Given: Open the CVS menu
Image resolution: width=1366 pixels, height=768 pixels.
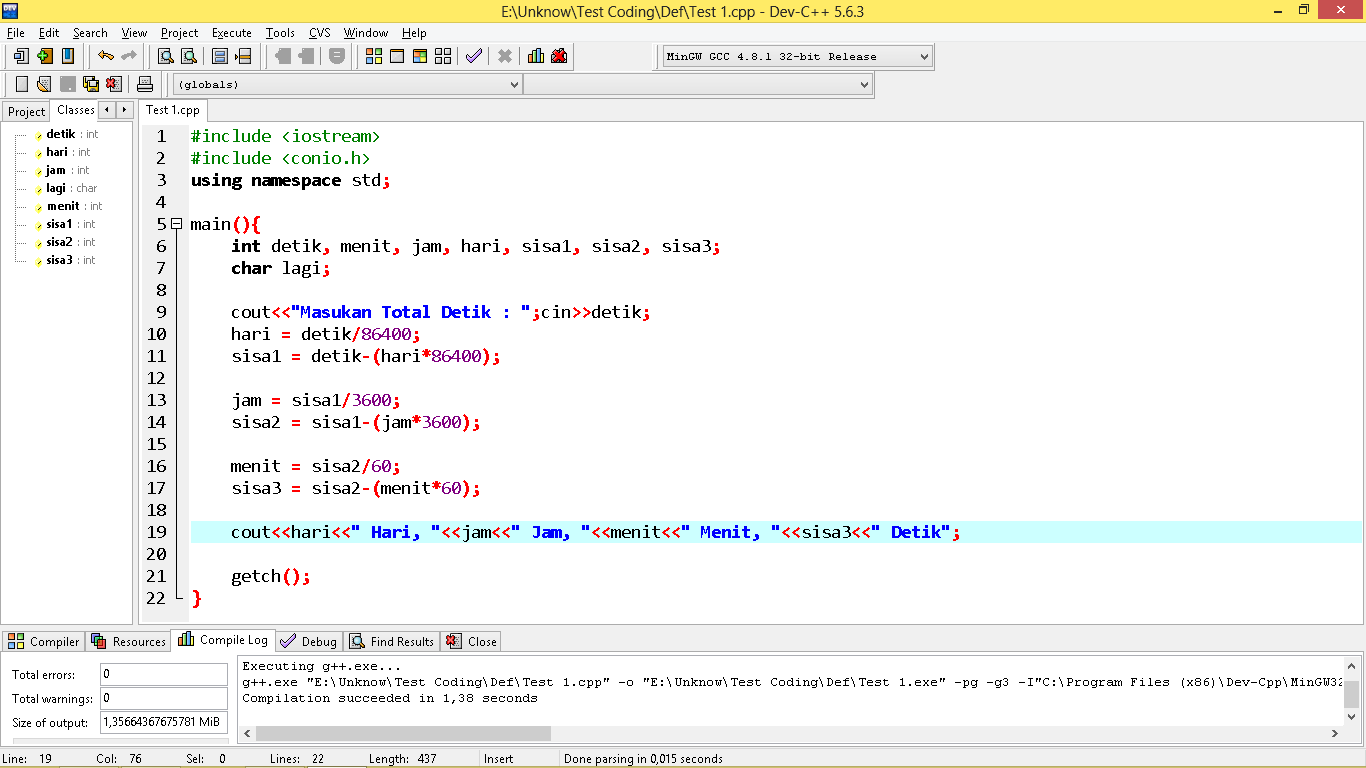Looking at the screenshot, I should (x=320, y=33).
